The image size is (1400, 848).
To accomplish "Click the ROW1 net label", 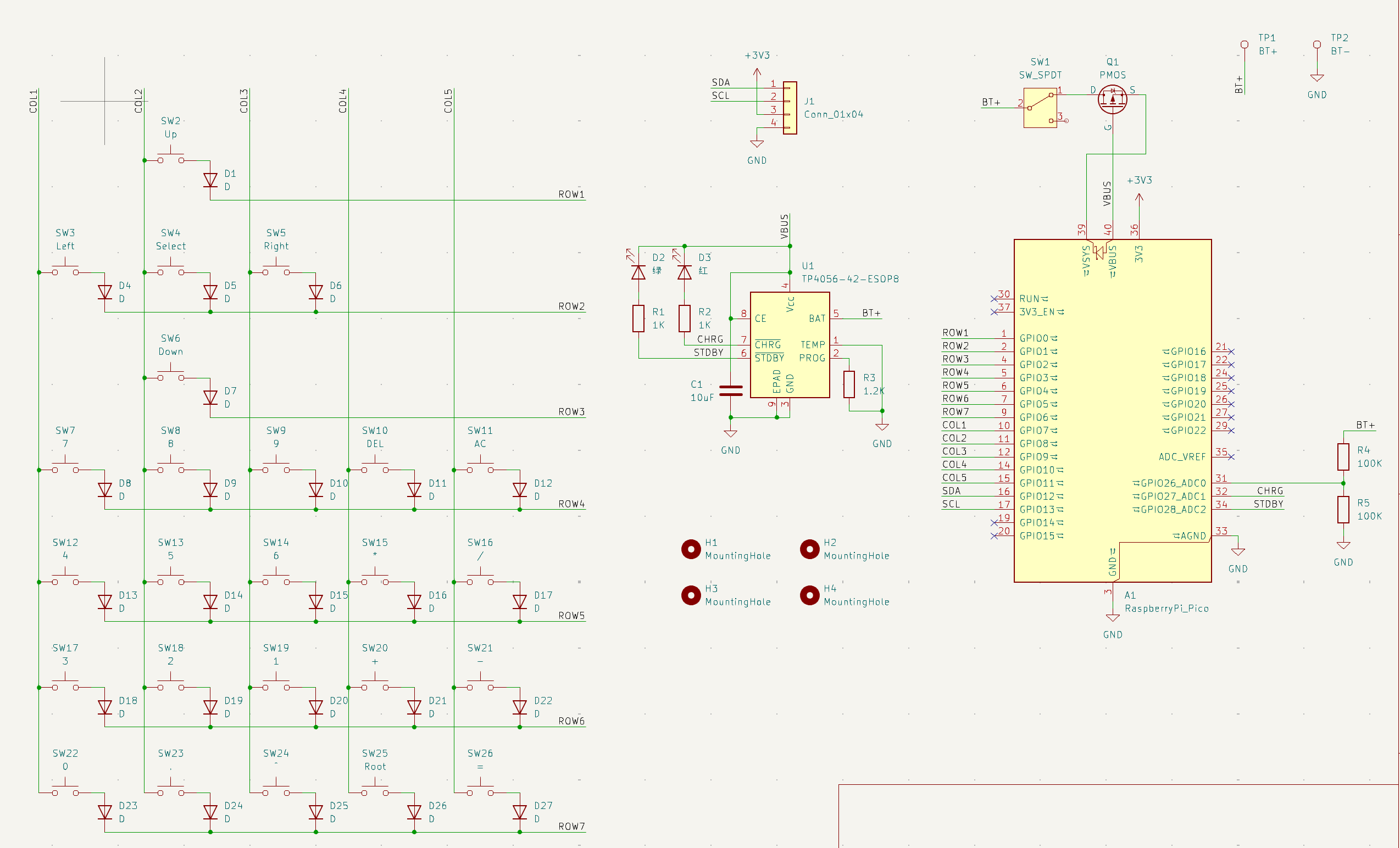I will [x=571, y=194].
